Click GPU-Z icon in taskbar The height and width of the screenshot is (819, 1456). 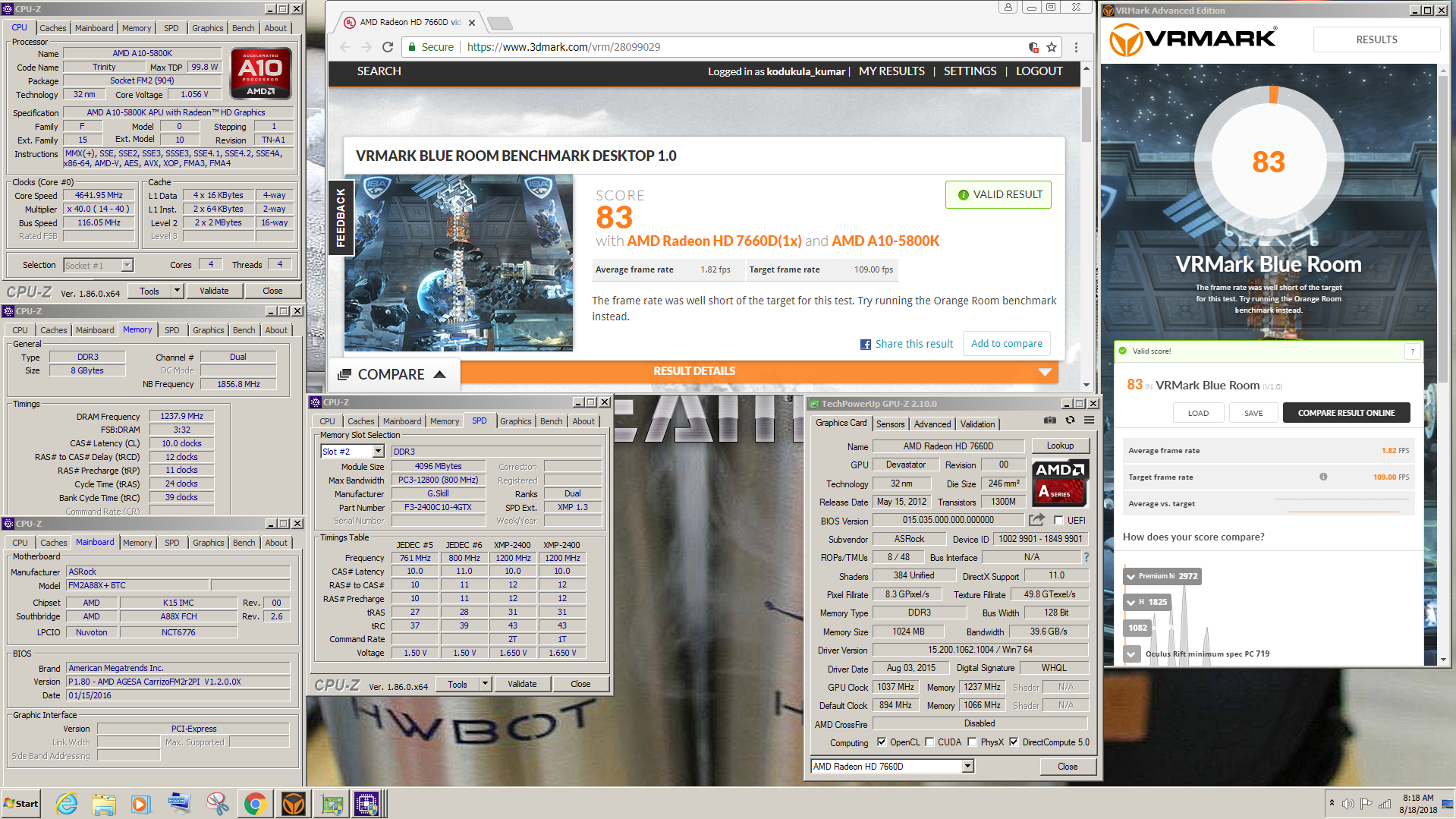(x=332, y=803)
